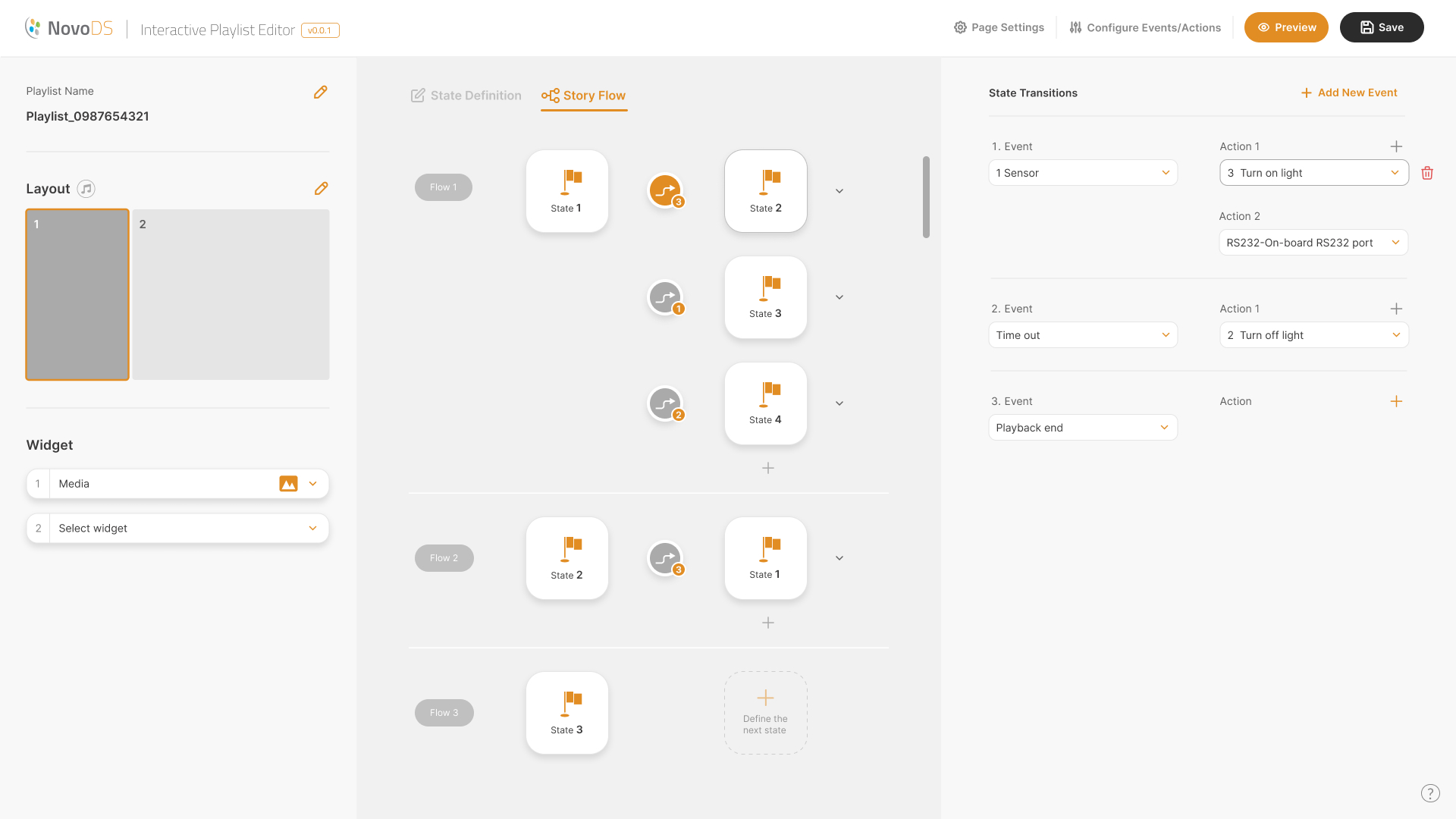Switch to the State Definition tab

click(x=466, y=96)
